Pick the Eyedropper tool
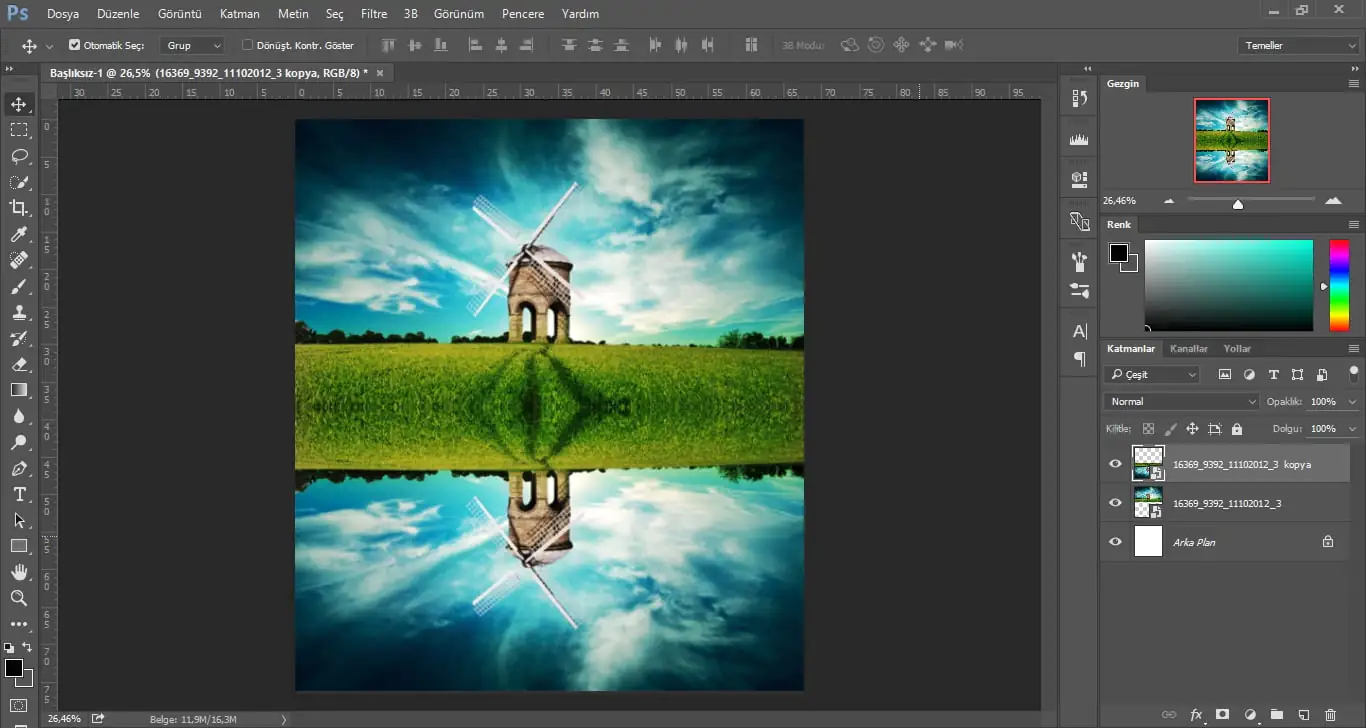 coord(19,234)
